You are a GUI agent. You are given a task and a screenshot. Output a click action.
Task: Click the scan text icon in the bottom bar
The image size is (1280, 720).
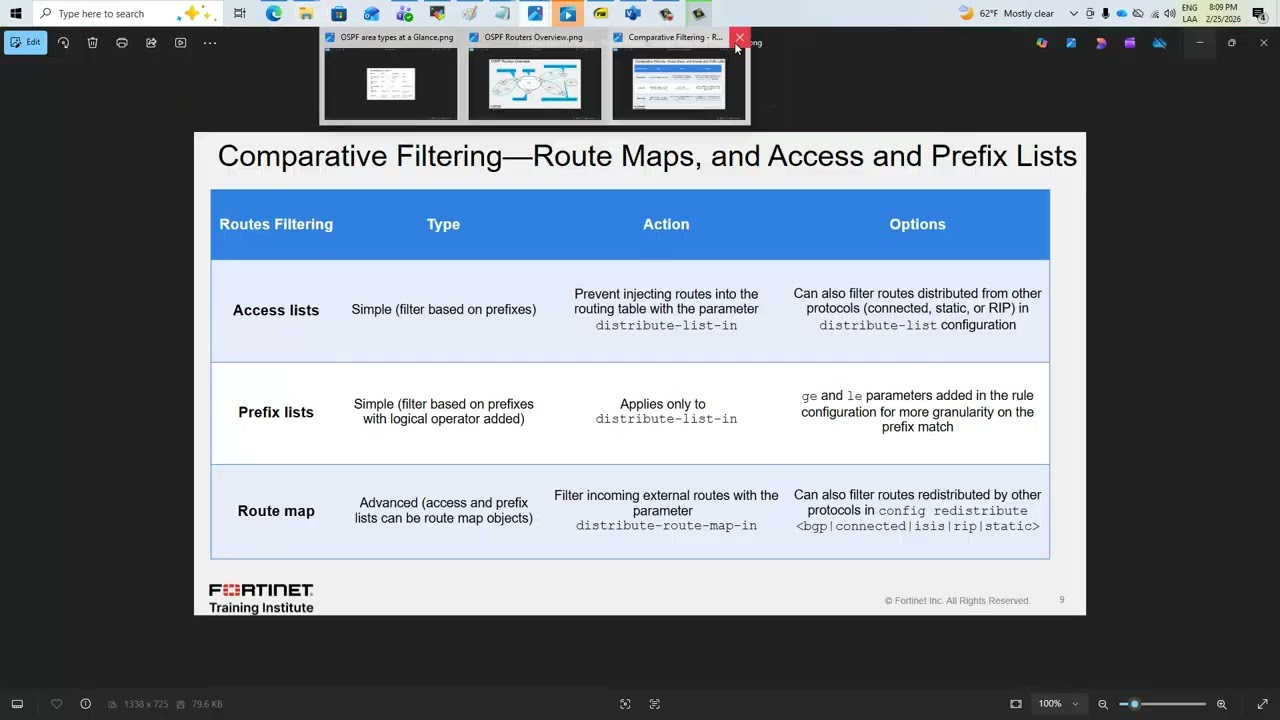tap(655, 704)
